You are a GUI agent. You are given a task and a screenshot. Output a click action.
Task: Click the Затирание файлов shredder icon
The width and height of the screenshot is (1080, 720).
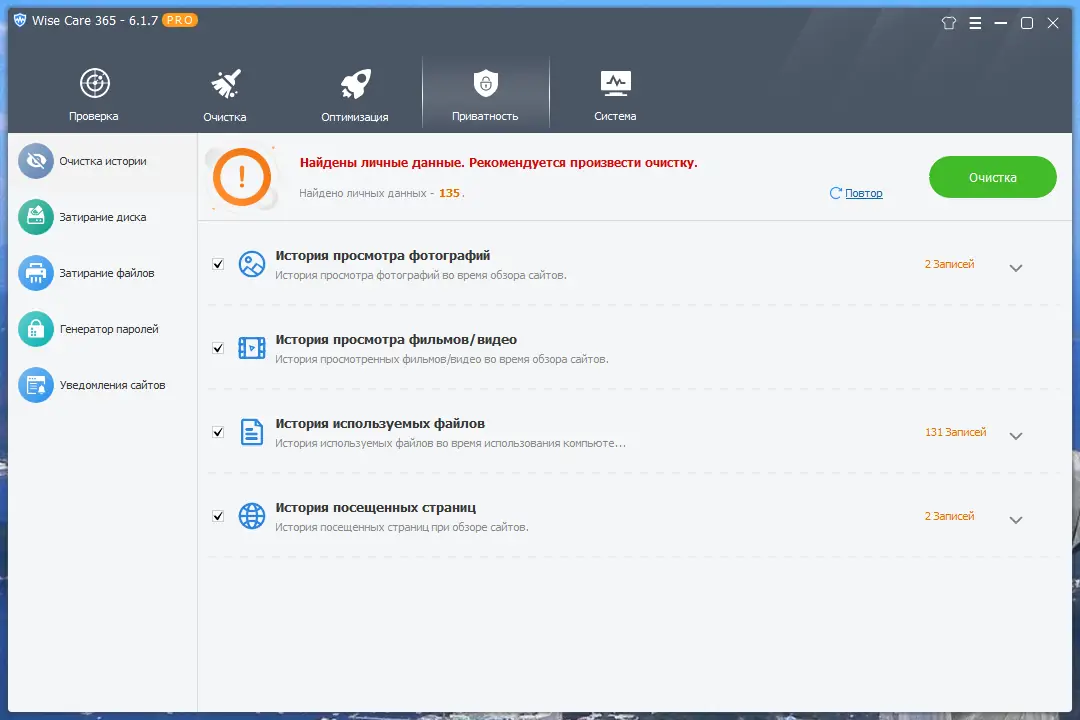[x=36, y=273]
